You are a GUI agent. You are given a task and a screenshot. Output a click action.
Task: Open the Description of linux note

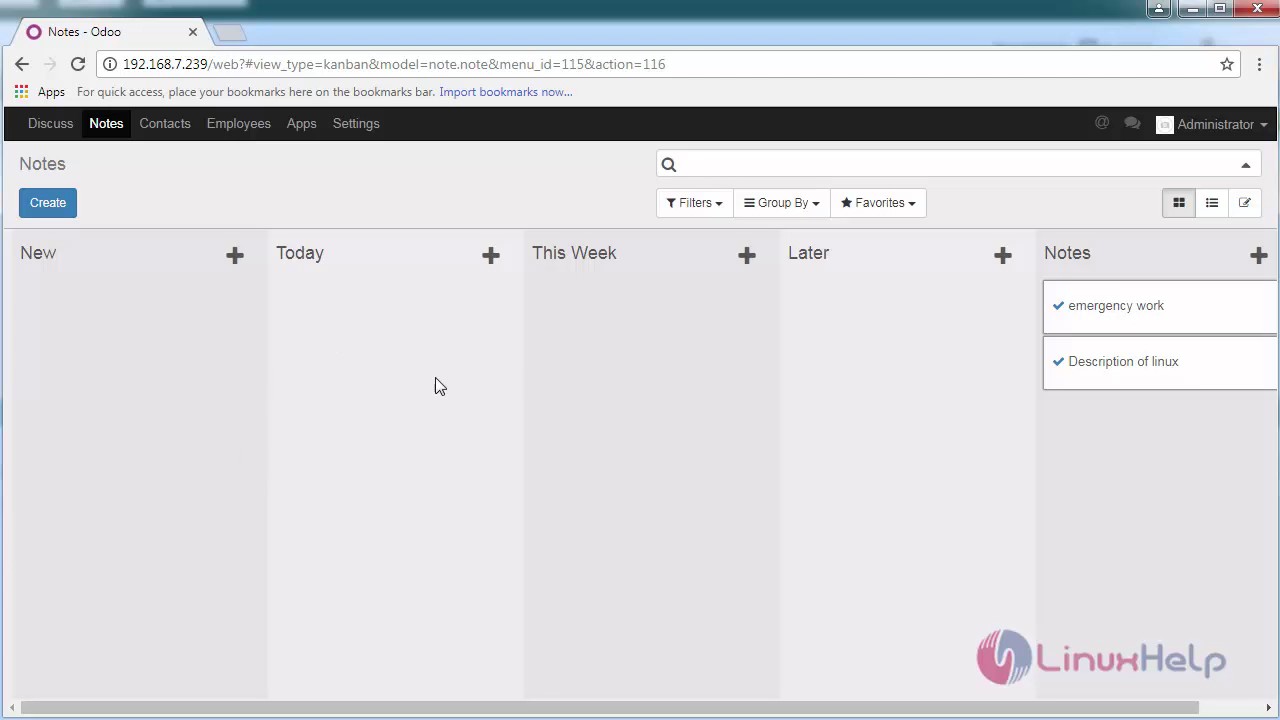coord(1160,363)
